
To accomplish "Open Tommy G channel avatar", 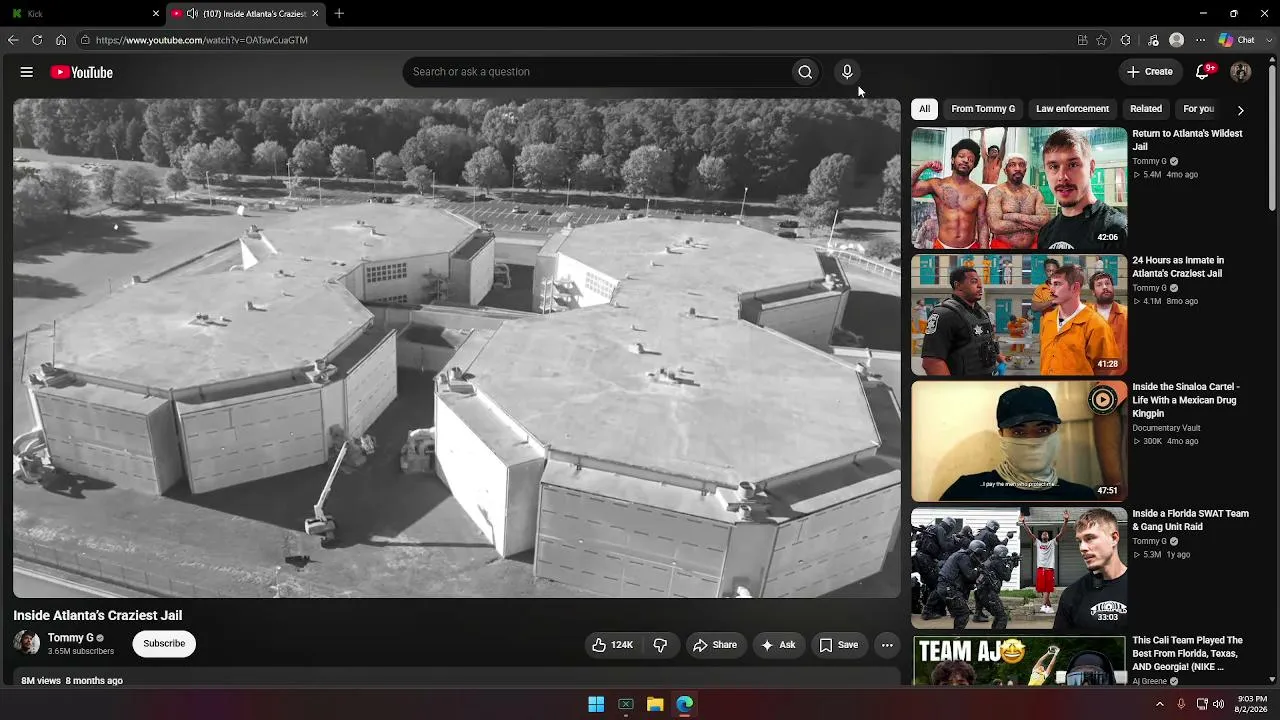I will coord(27,643).
